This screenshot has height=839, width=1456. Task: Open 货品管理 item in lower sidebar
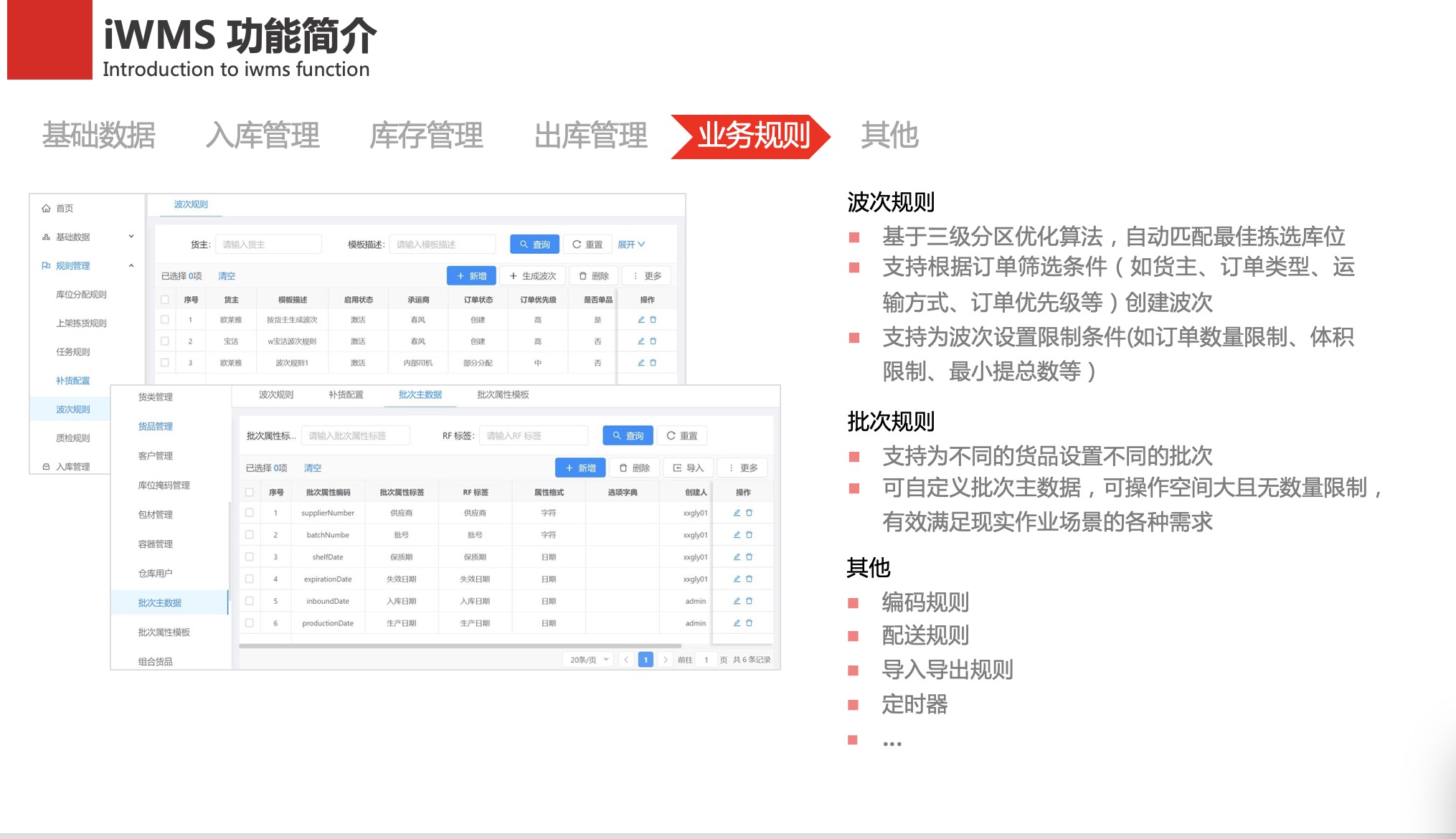[x=156, y=427]
